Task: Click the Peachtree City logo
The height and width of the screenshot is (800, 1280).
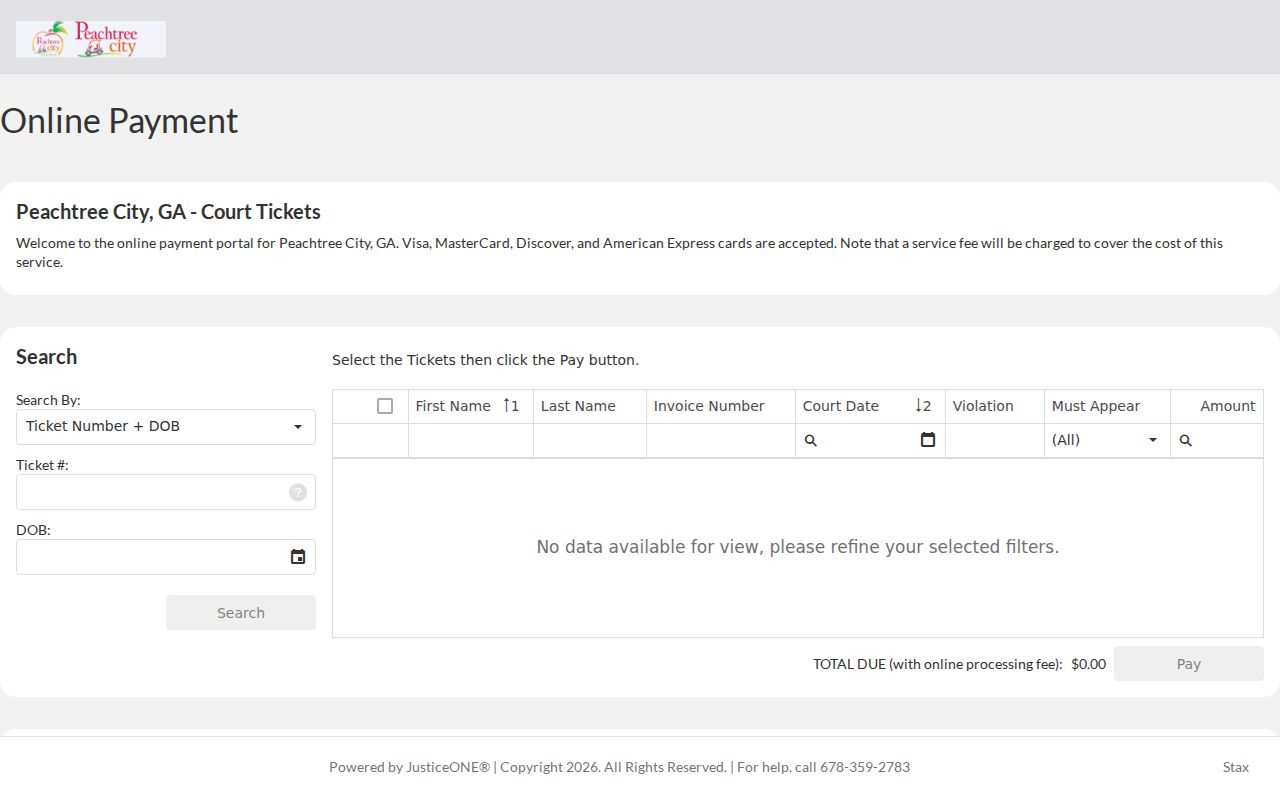Action: 91,39
